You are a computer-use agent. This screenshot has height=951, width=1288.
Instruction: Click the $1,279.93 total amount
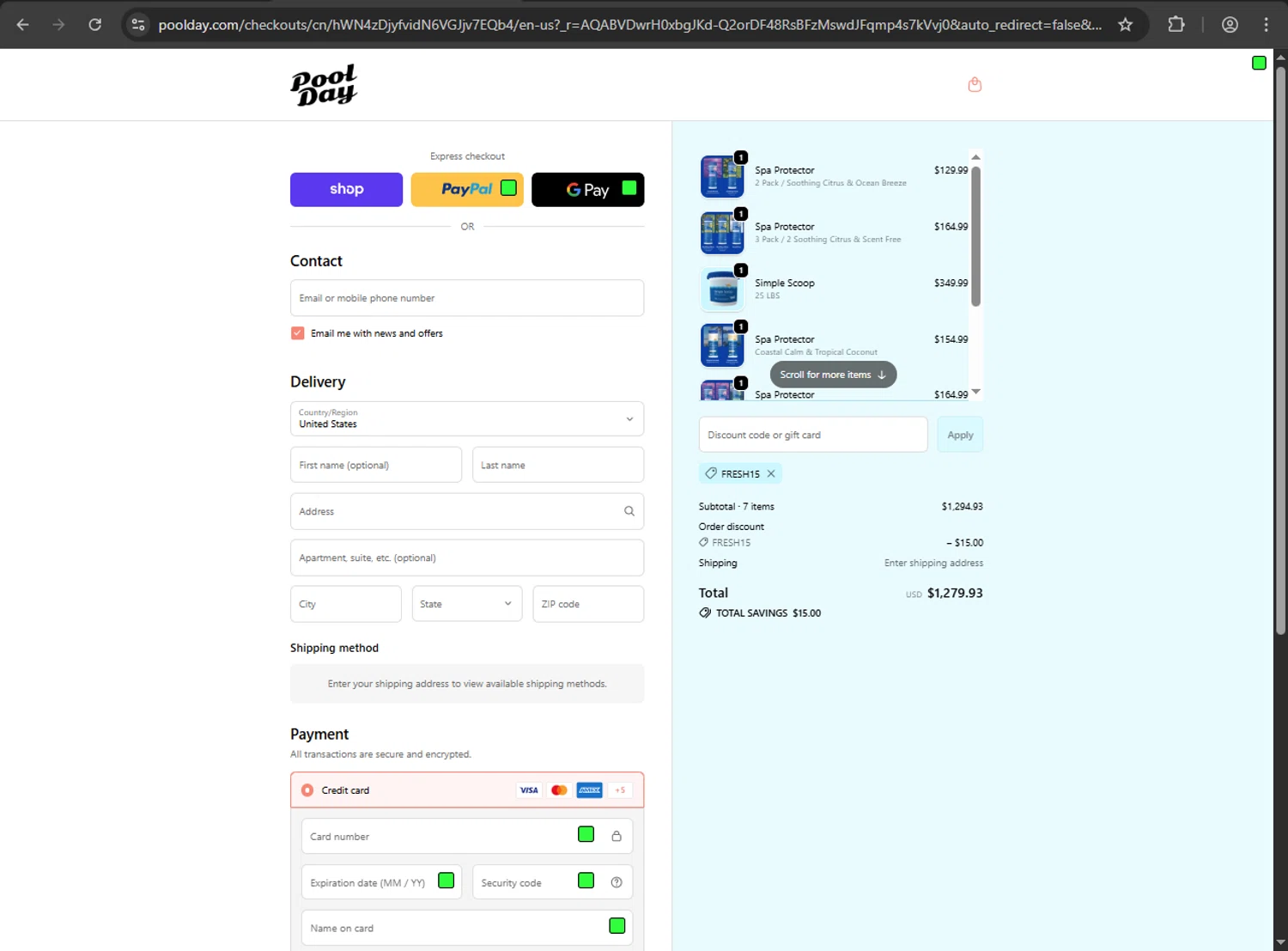click(955, 593)
